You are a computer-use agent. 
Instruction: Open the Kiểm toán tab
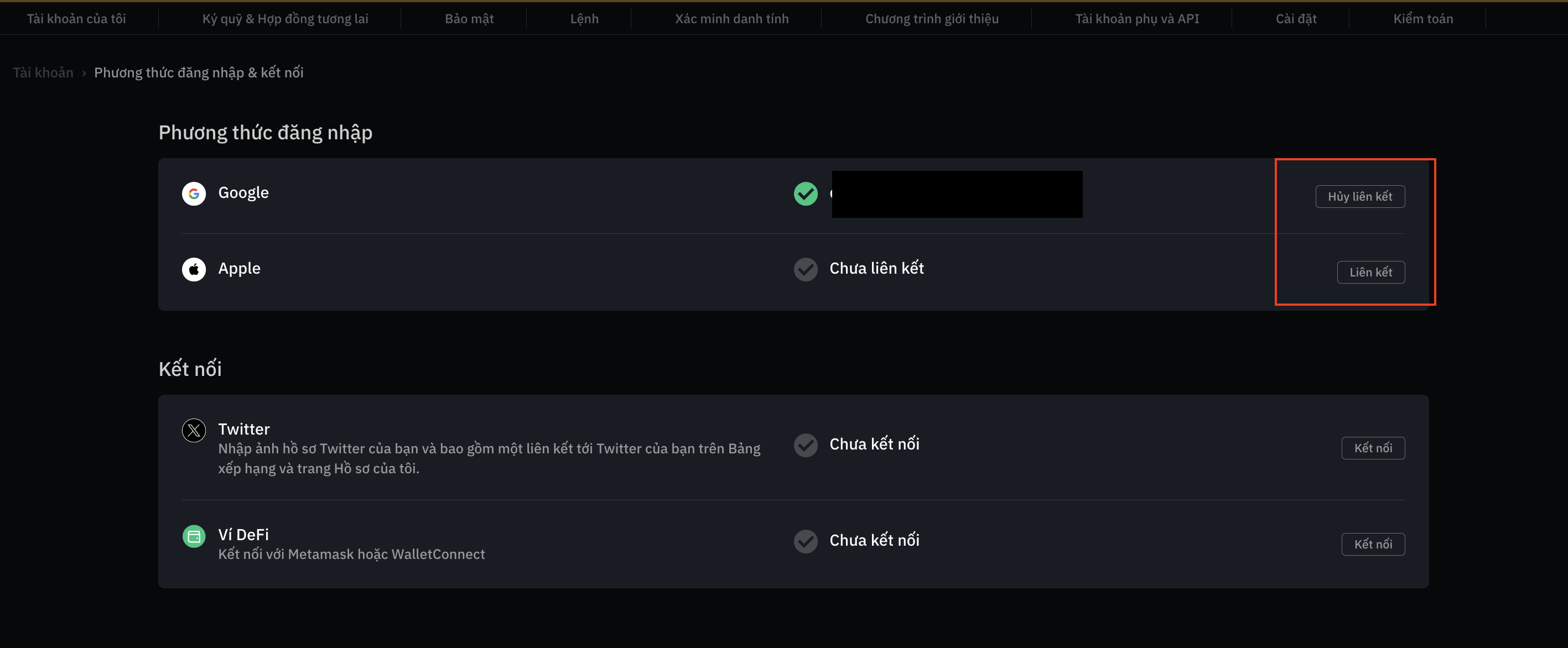[1422, 19]
